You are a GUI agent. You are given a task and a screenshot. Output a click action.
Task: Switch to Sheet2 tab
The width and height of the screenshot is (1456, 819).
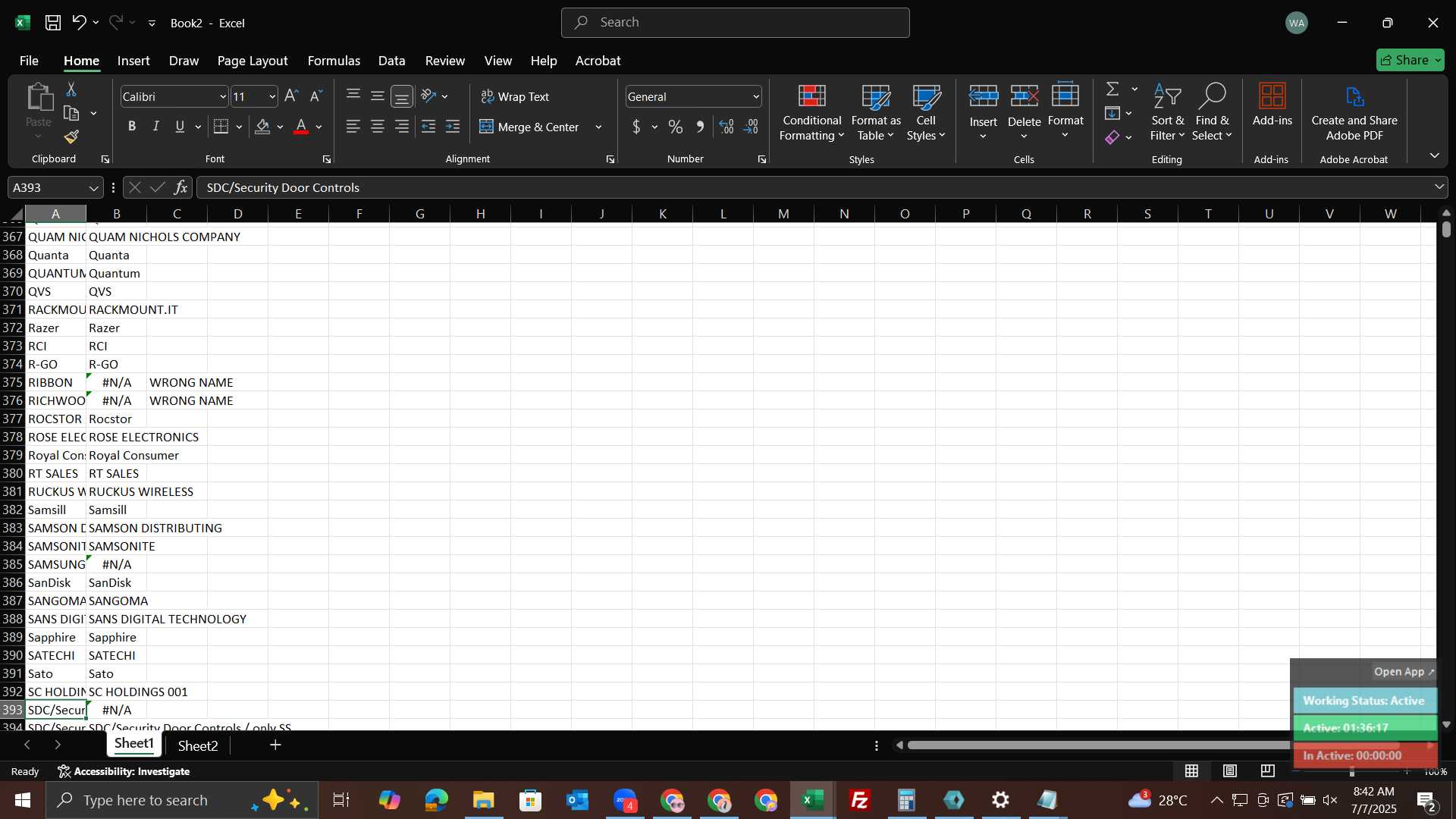198,745
